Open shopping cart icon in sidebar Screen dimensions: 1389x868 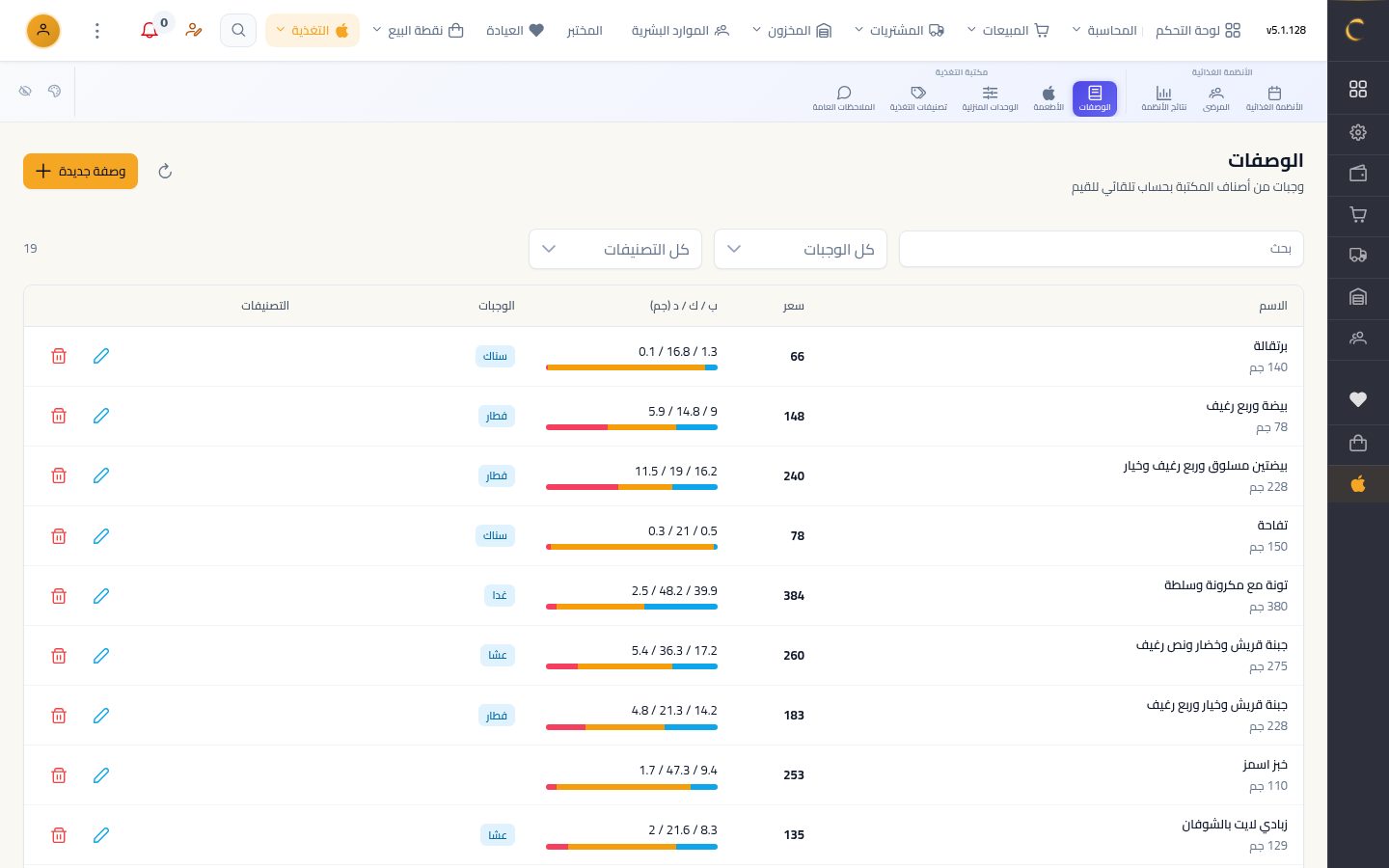(x=1358, y=215)
